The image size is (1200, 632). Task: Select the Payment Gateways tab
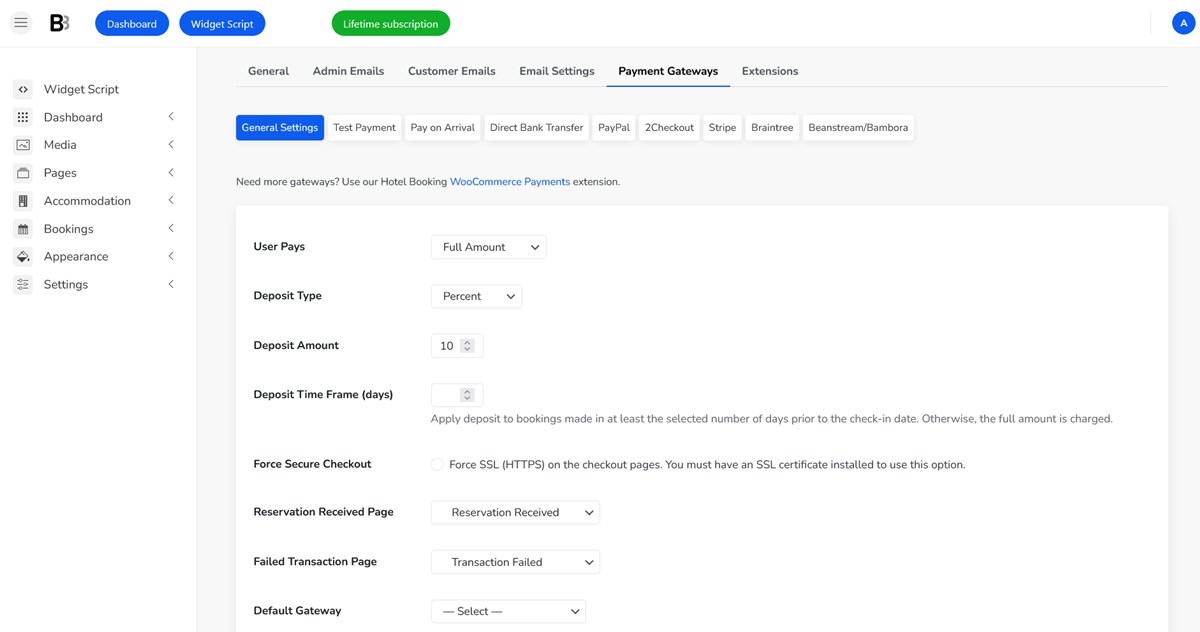668,71
